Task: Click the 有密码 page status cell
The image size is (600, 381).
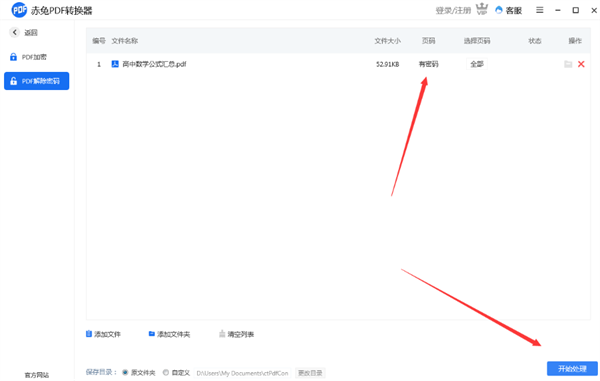Action: [x=428, y=64]
